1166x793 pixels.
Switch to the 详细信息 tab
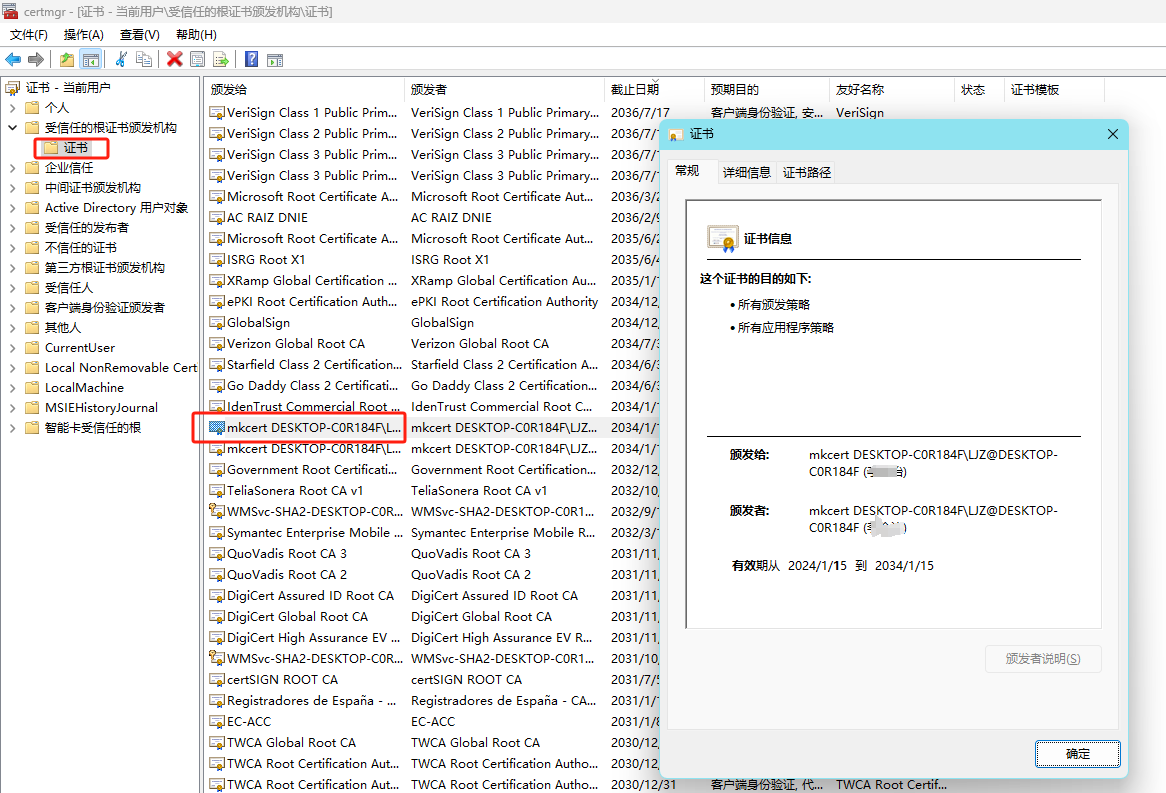pyautogui.click(x=746, y=171)
